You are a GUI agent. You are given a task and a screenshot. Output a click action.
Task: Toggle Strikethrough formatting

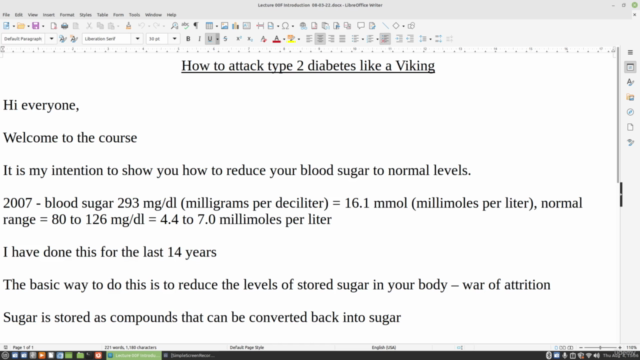tap(225, 39)
